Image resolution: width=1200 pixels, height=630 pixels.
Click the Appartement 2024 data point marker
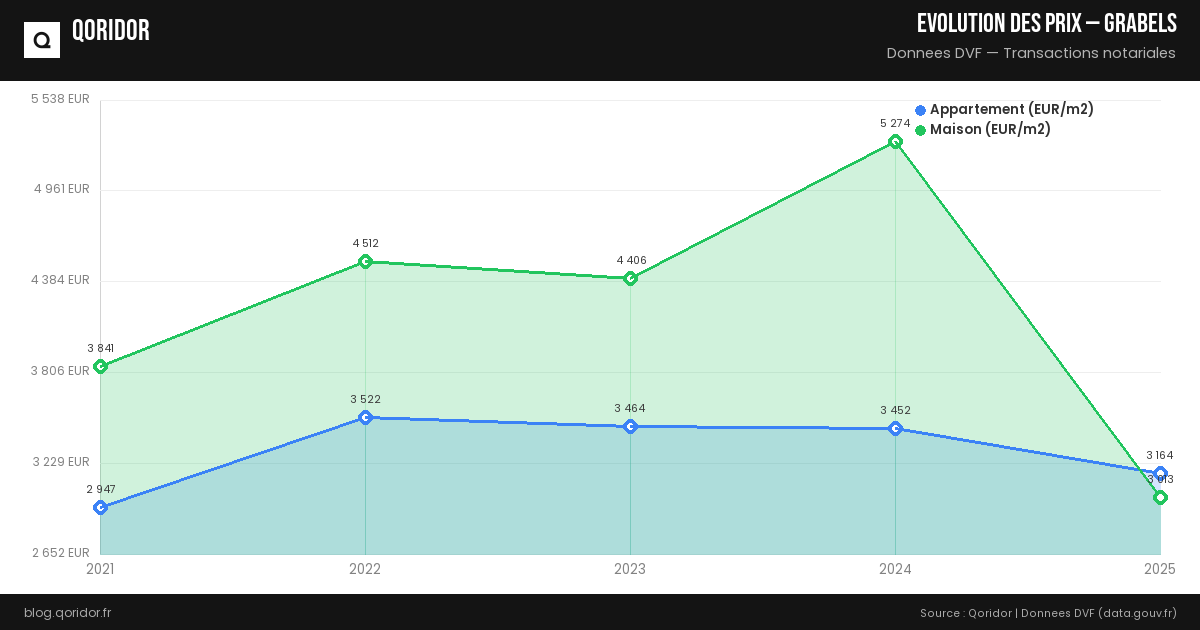tap(896, 429)
